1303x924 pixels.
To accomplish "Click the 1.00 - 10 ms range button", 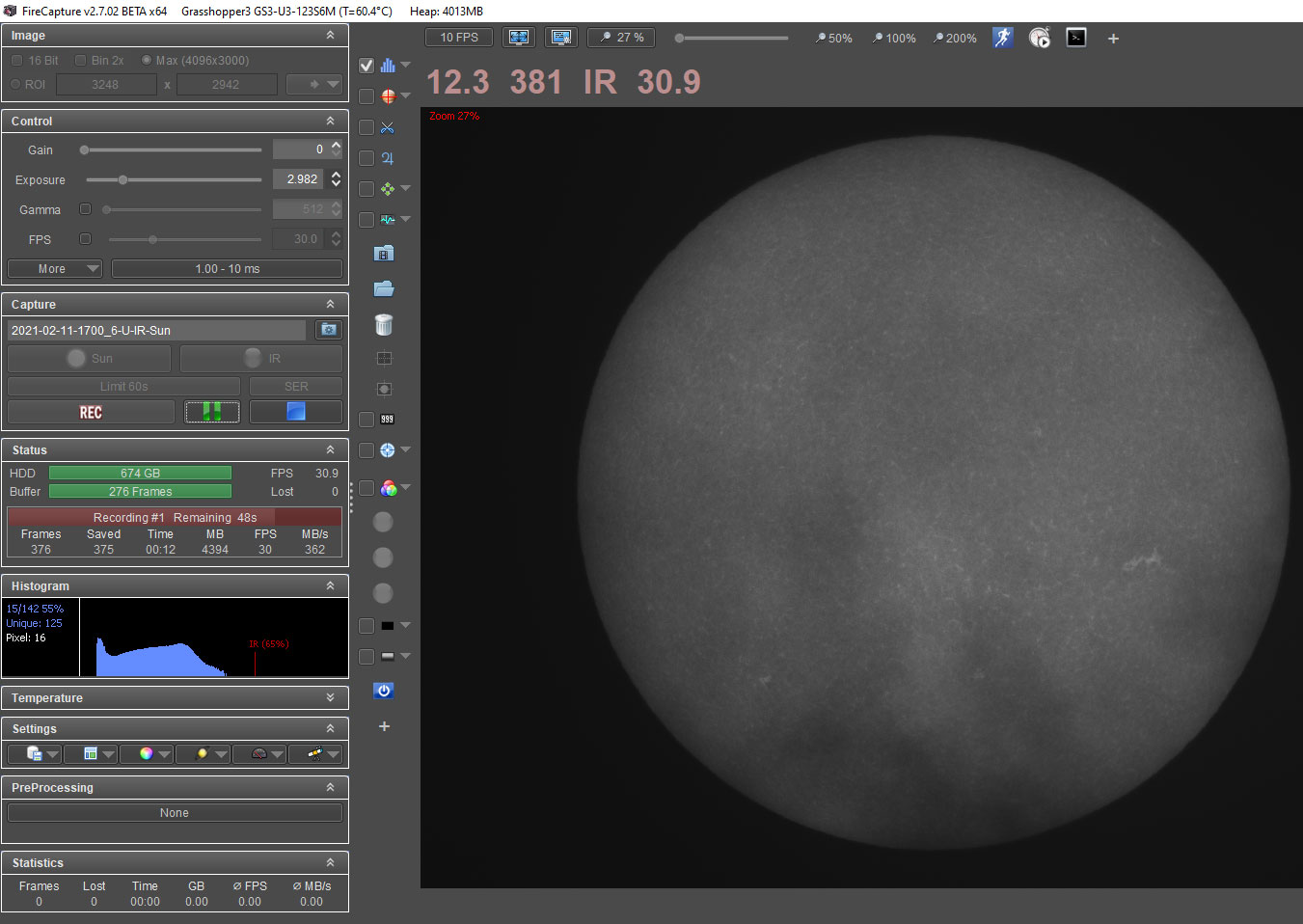I will (227, 269).
